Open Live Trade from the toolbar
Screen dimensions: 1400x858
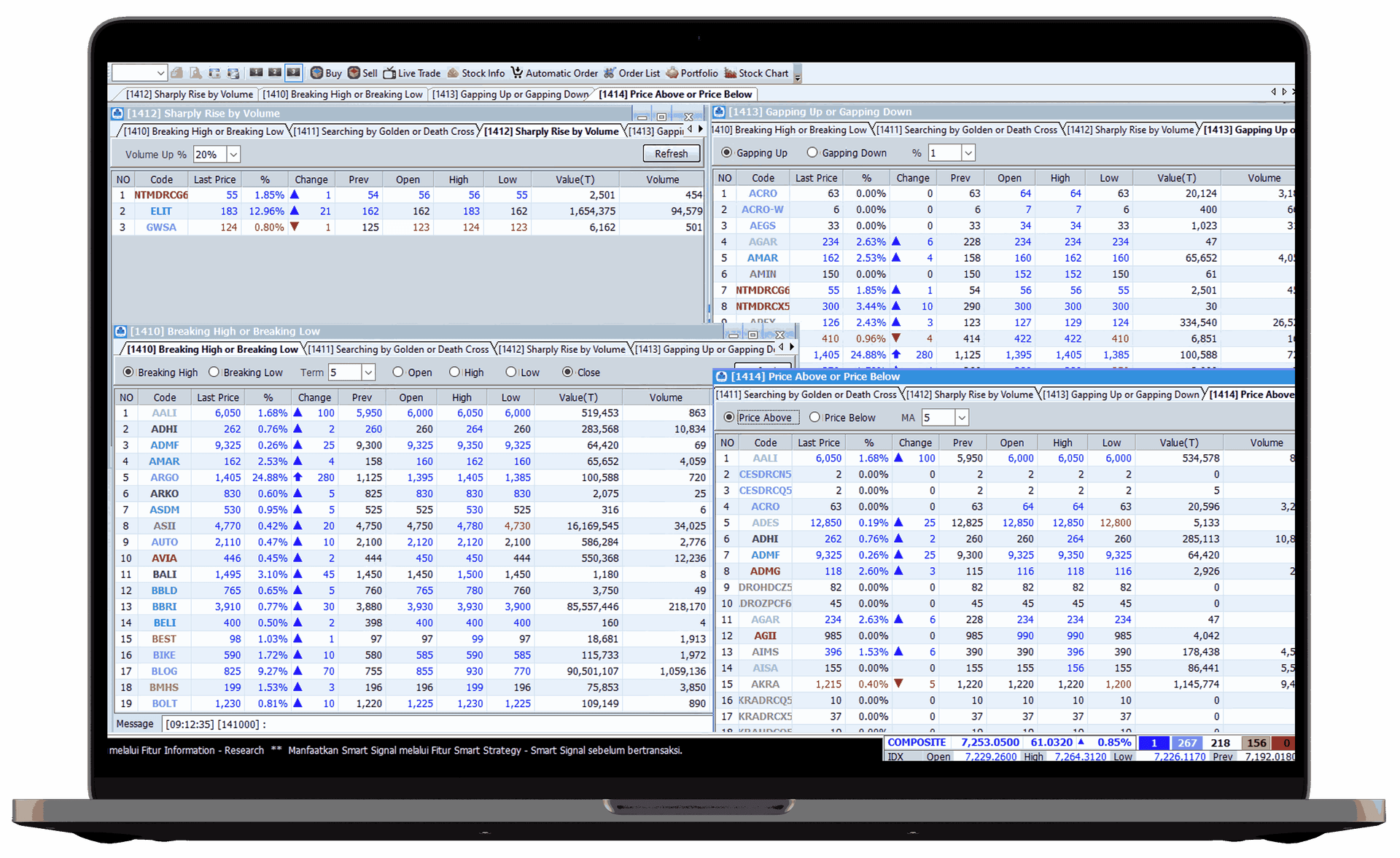tap(390, 73)
